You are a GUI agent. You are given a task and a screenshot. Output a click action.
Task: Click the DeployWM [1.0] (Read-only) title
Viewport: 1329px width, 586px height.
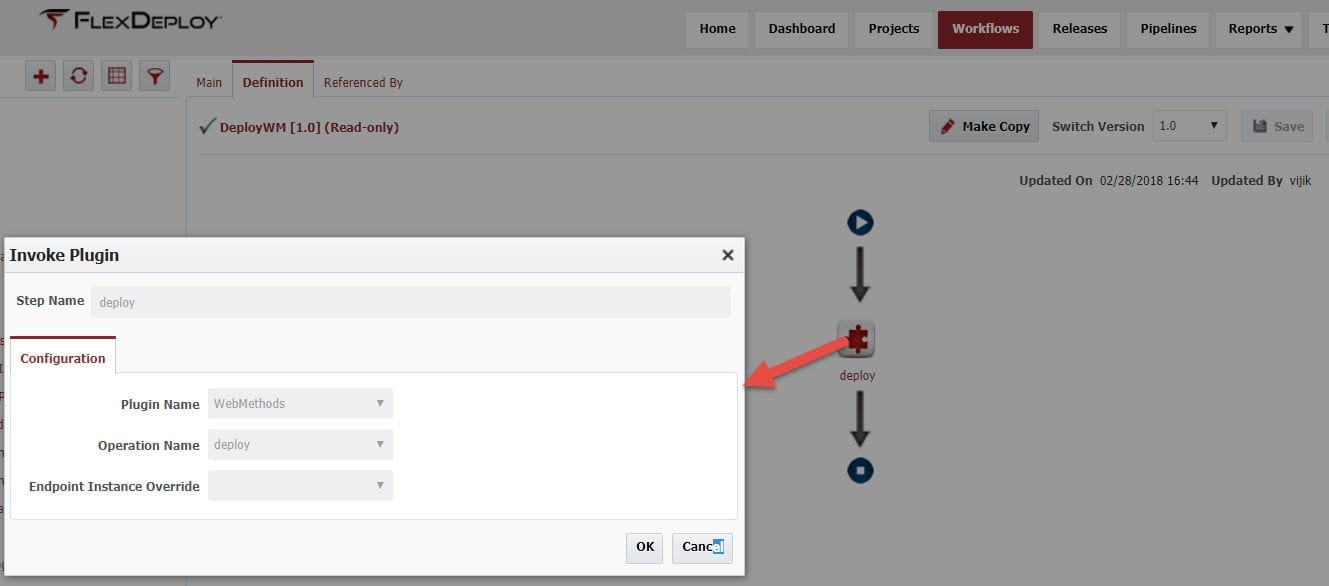click(309, 127)
